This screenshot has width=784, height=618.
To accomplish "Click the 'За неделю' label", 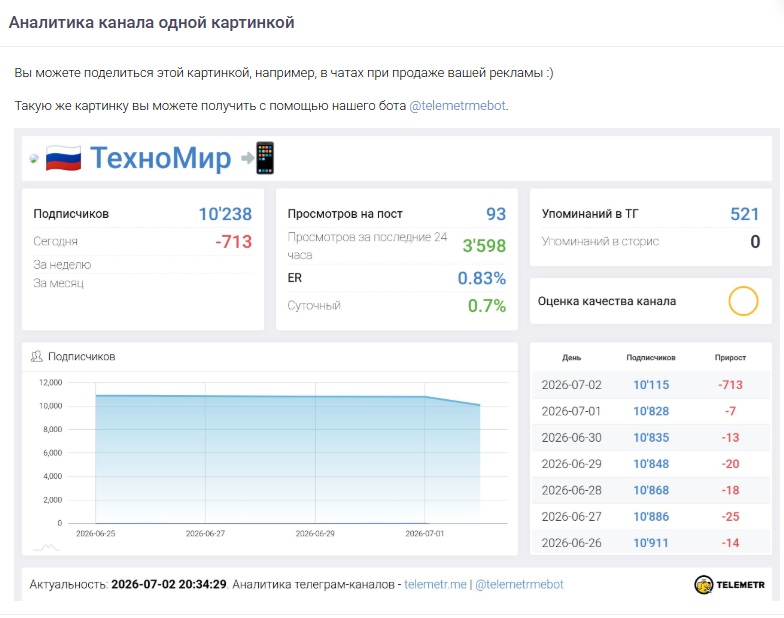I will (x=62, y=264).
